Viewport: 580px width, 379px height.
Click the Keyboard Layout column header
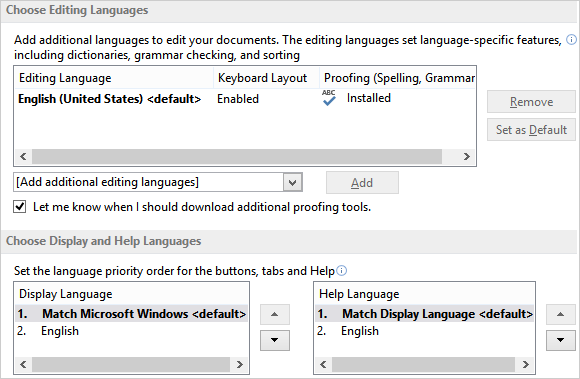pos(266,78)
